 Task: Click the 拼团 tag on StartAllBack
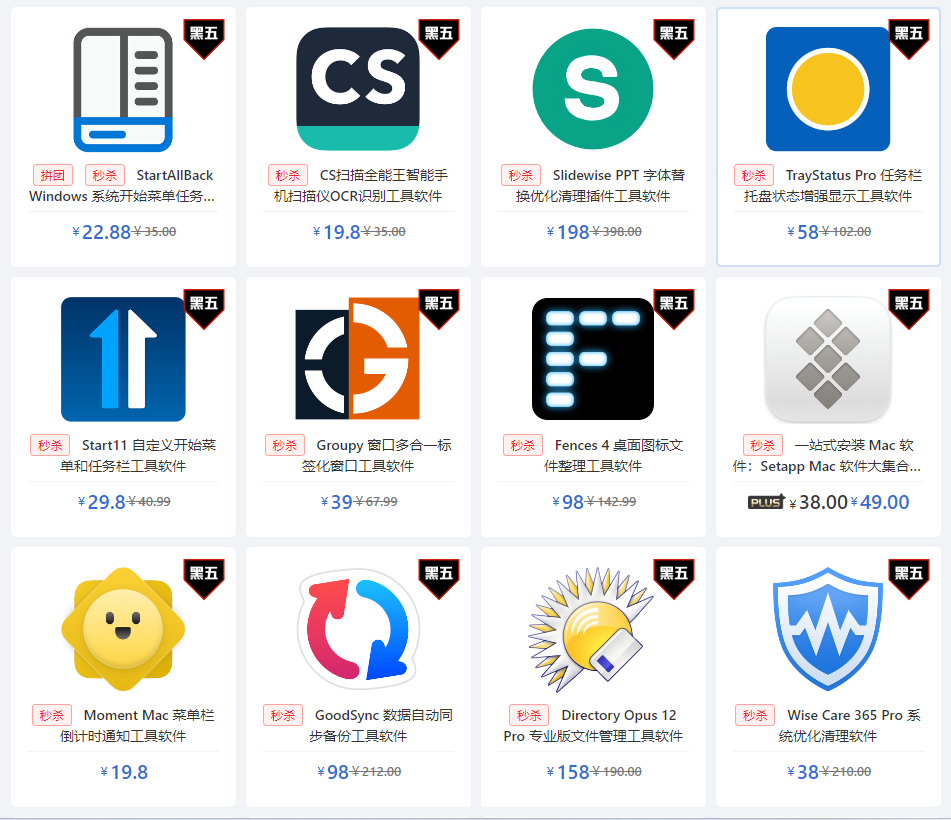pyautogui.click(x=53, y=175)
